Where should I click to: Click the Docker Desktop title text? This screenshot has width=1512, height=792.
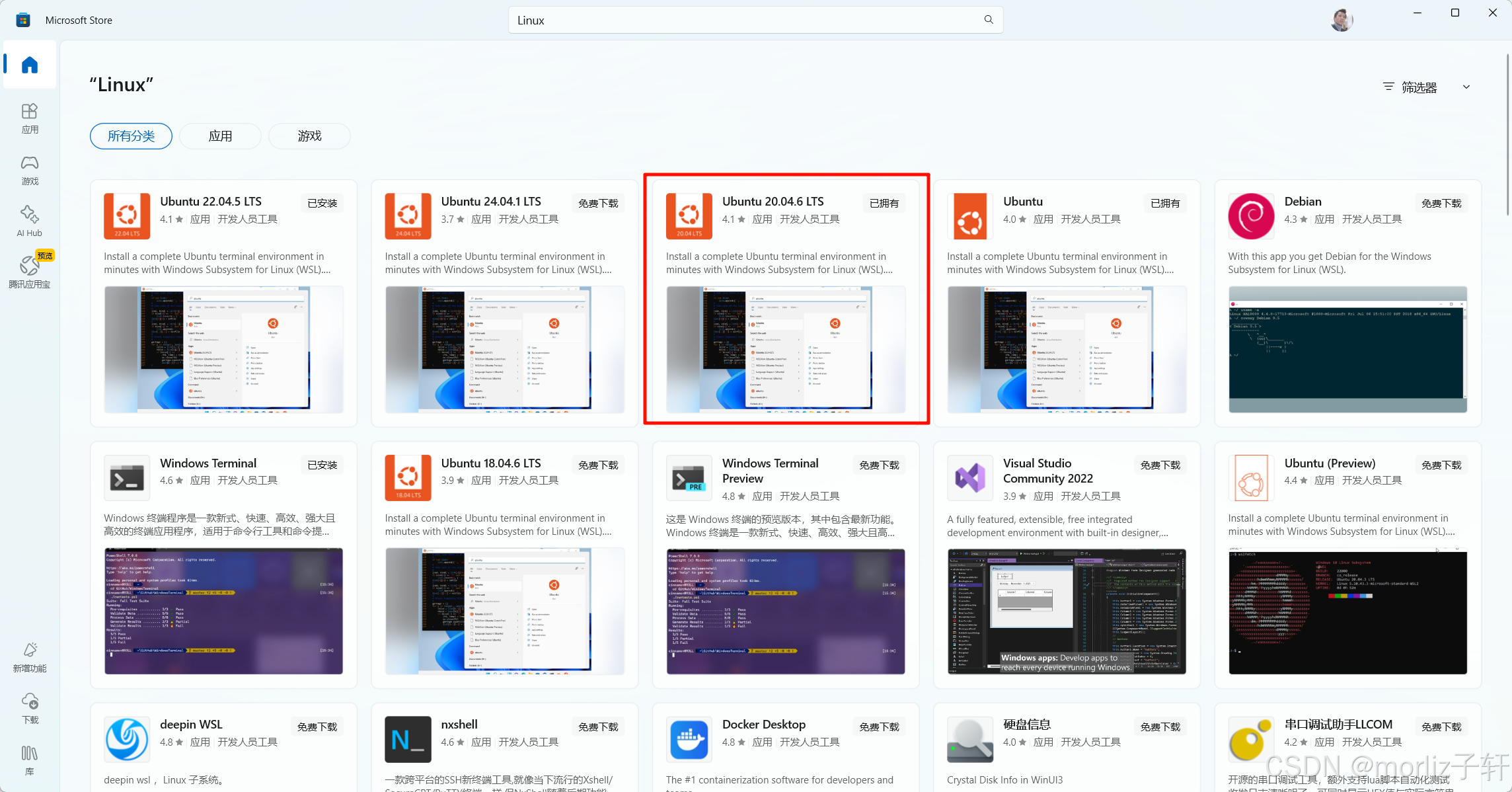pyautogui.click(x=764, y=725)
